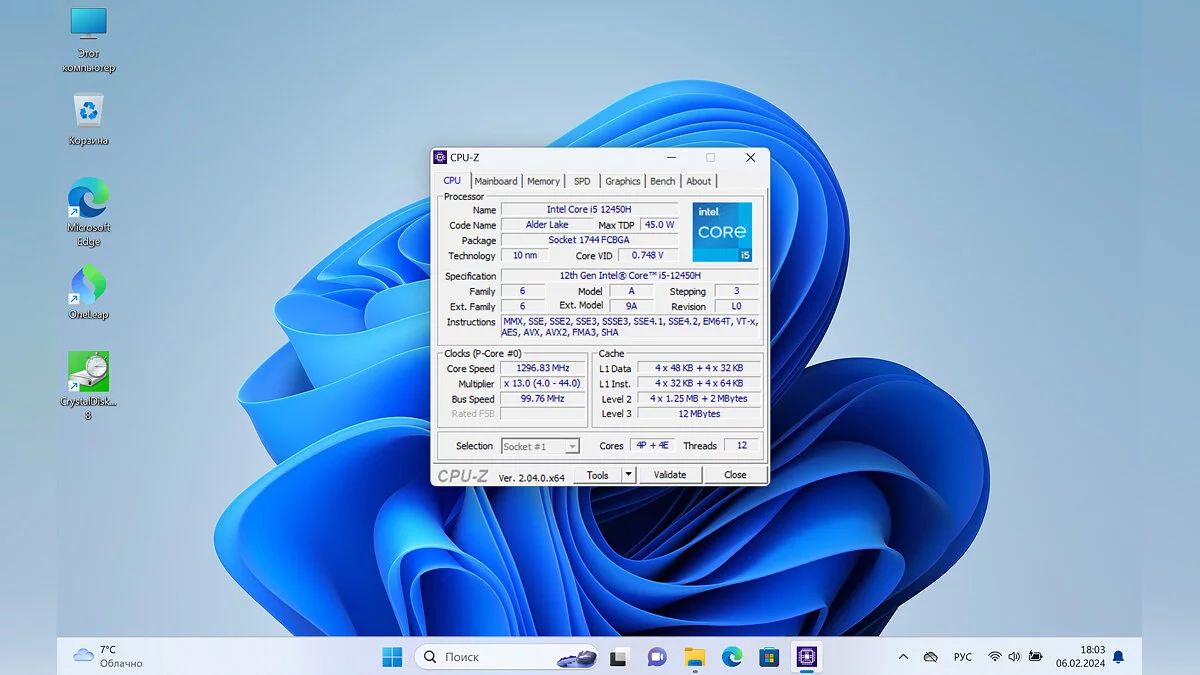This screenshot has width=1200, height=675.
Task: Open the OneLeap desktop shortcut
Action: pos(88,286)
